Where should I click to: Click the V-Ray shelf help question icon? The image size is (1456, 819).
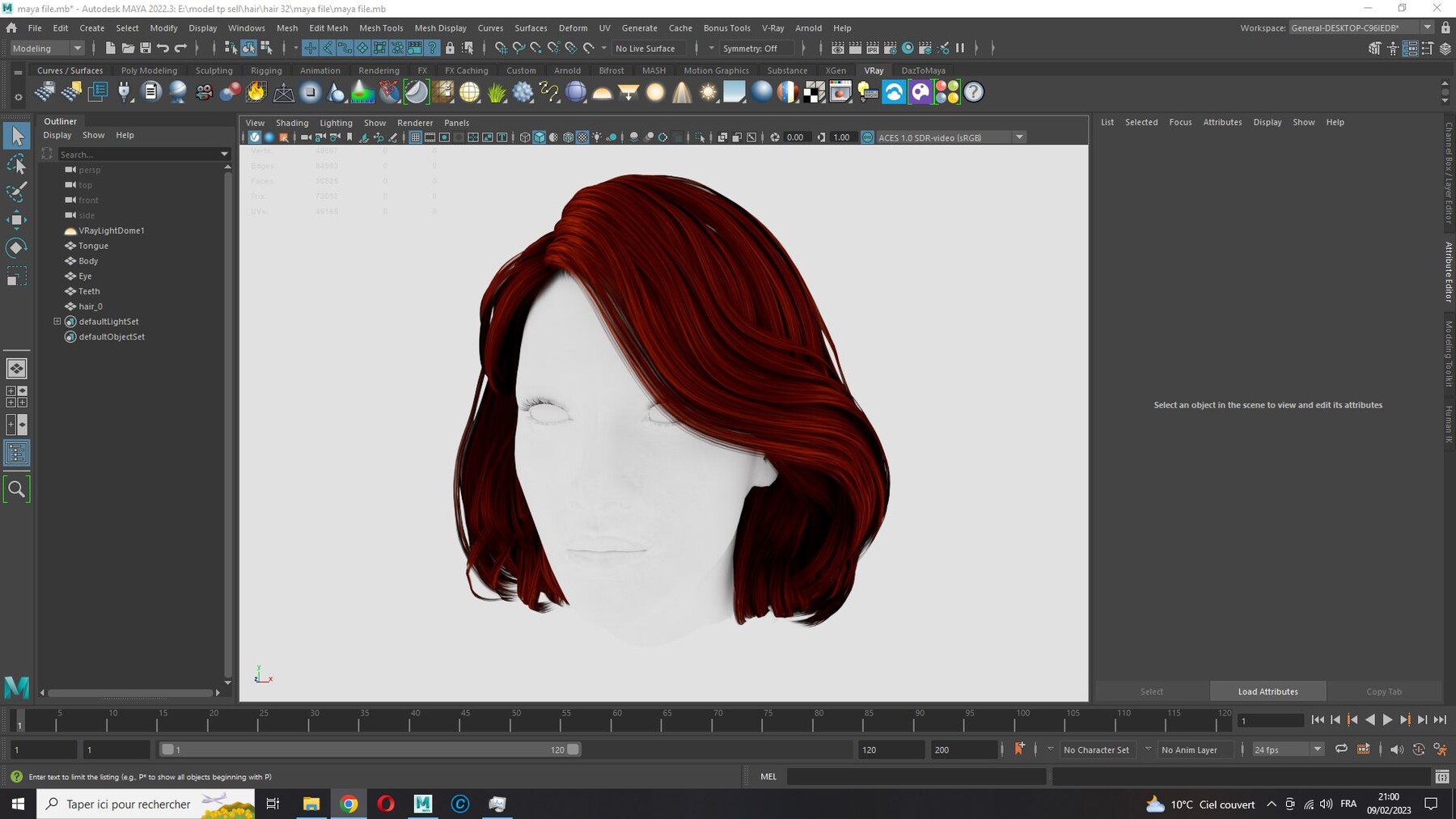pos(974,92)
